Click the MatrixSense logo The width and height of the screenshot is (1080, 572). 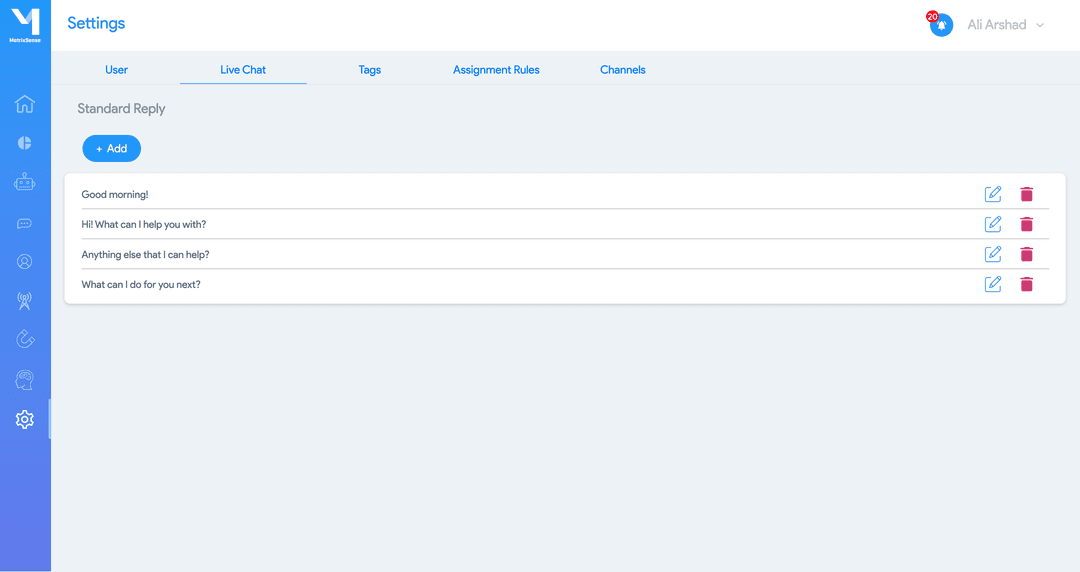coord(25,25)
